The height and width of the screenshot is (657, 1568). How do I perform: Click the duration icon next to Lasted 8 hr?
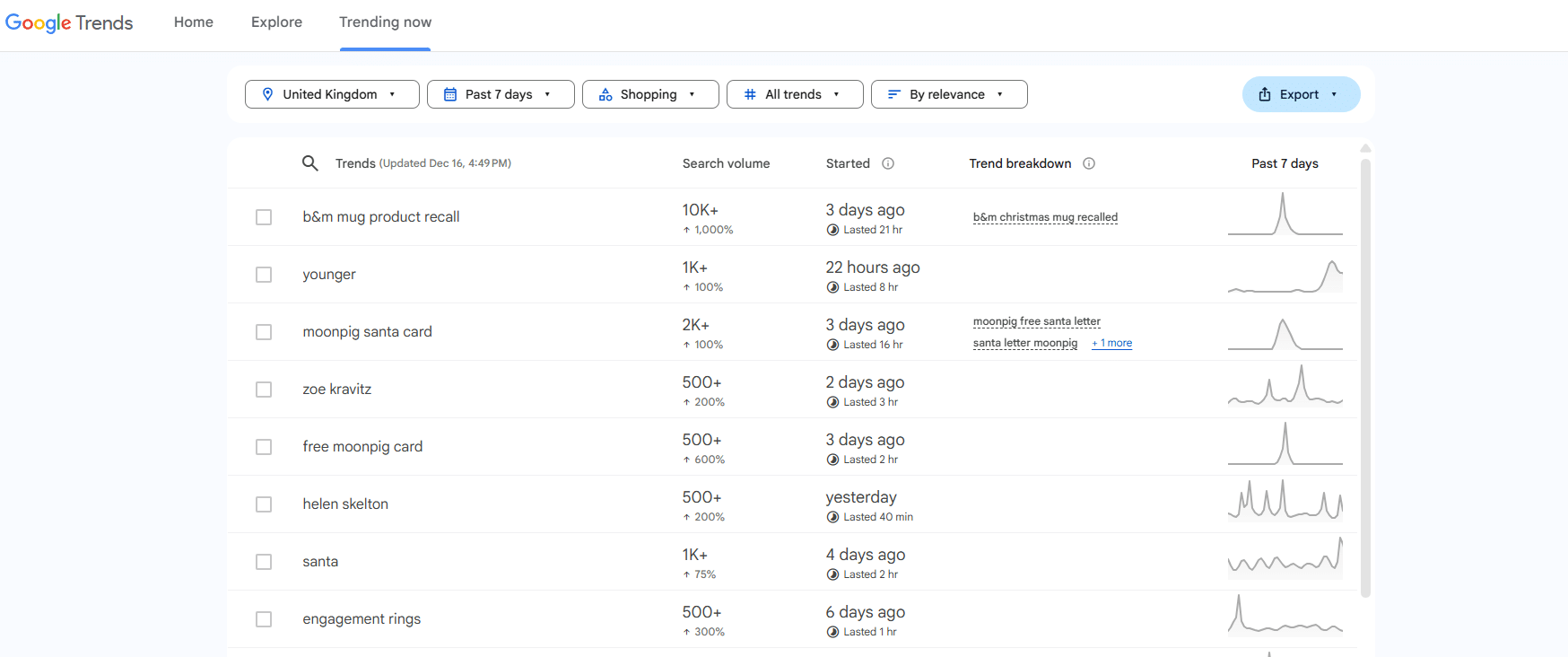pyautogui.click(x=832, y=287)
